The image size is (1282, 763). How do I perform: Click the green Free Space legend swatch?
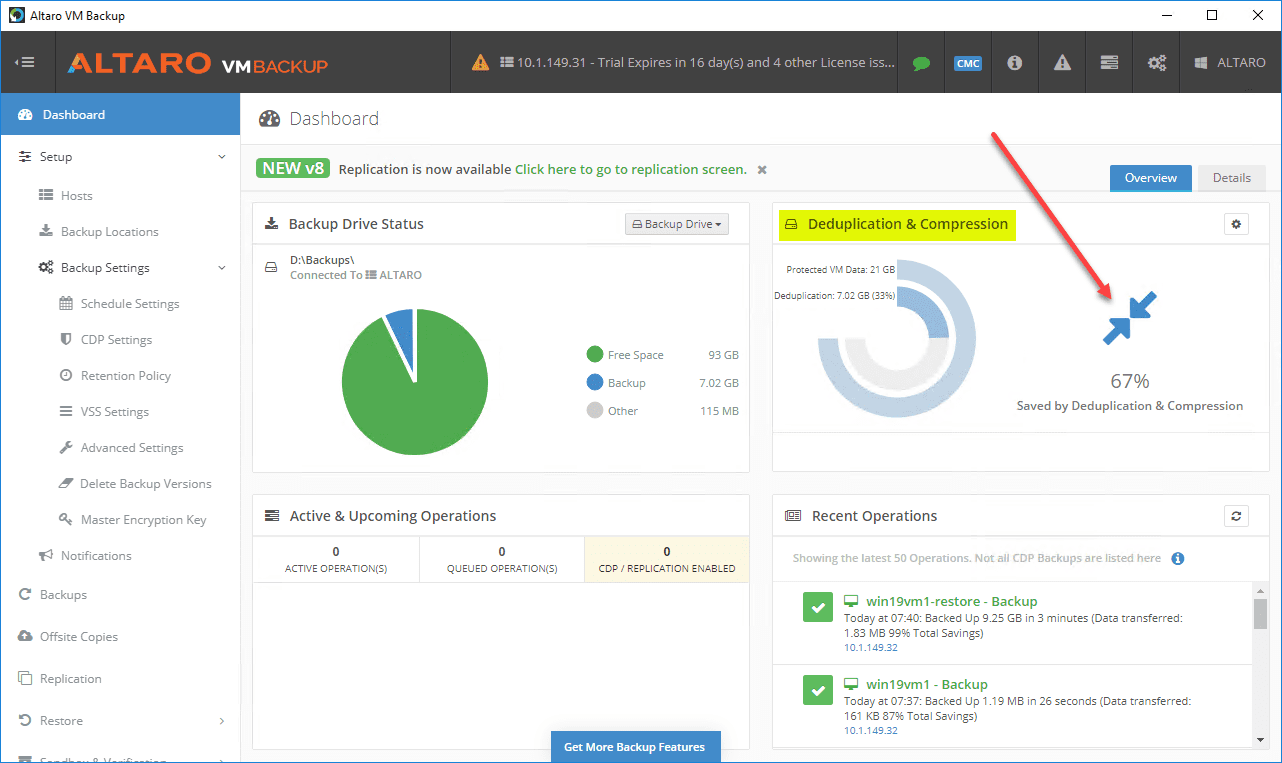[x=595, y=354]
